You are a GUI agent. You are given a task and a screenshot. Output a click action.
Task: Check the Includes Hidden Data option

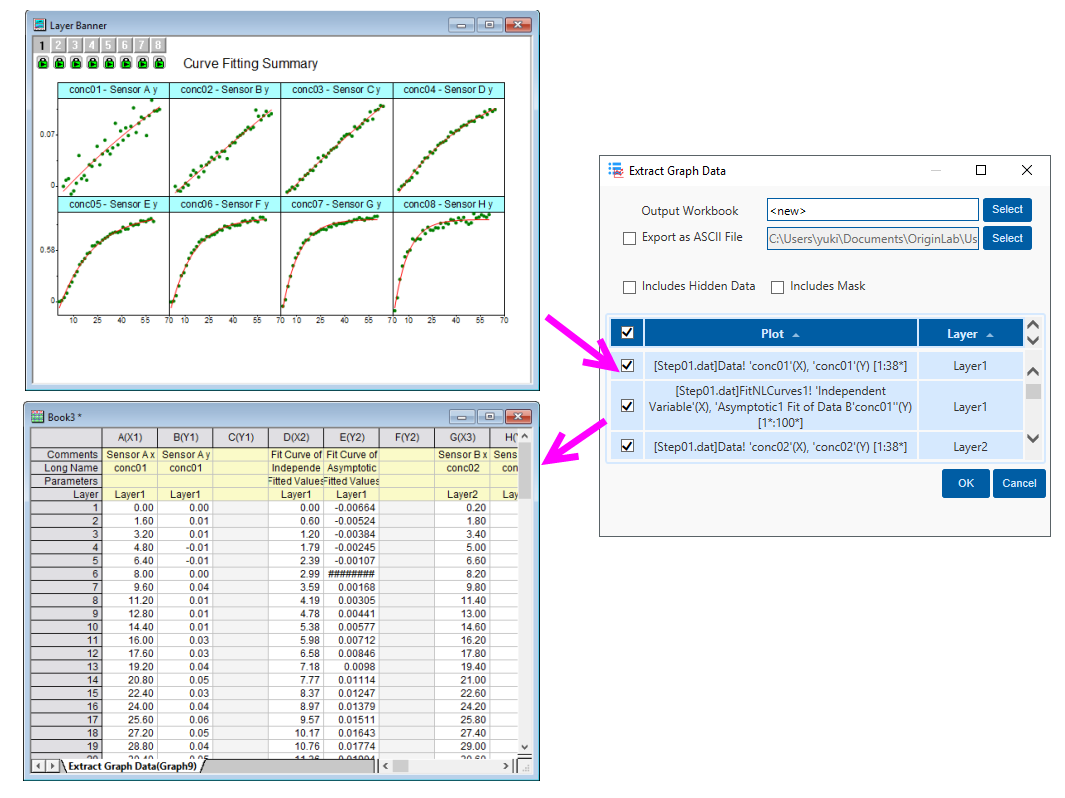pyautogui.click(x=629, y=286)
